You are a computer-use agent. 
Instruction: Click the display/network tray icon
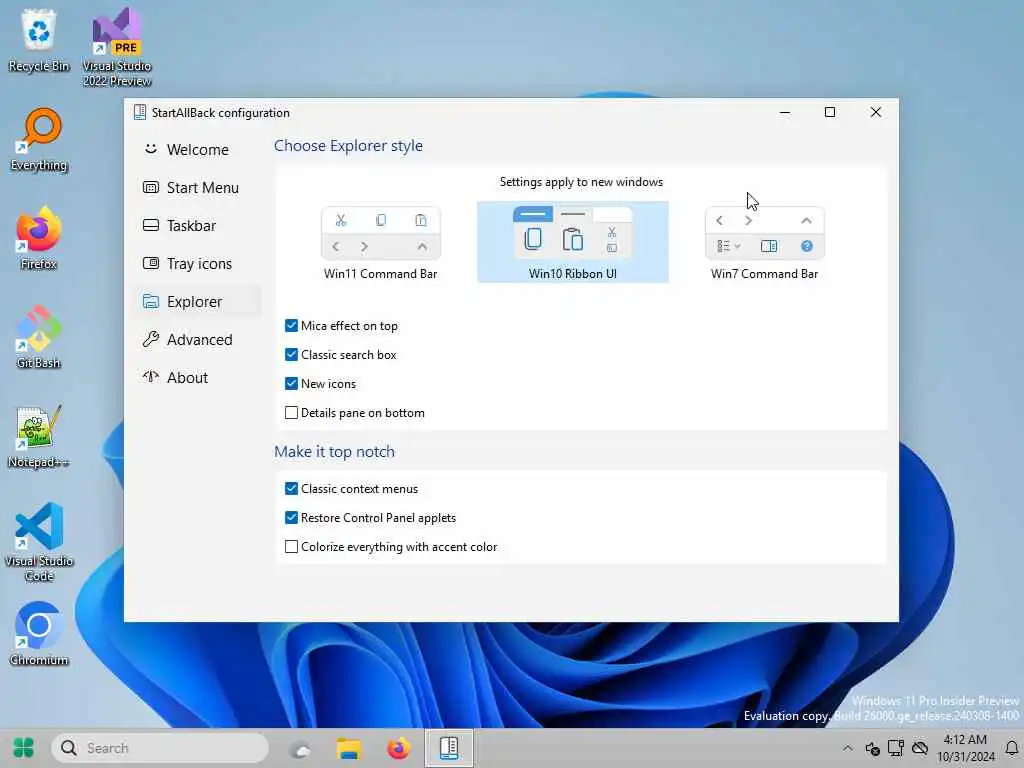pos(895,748)
